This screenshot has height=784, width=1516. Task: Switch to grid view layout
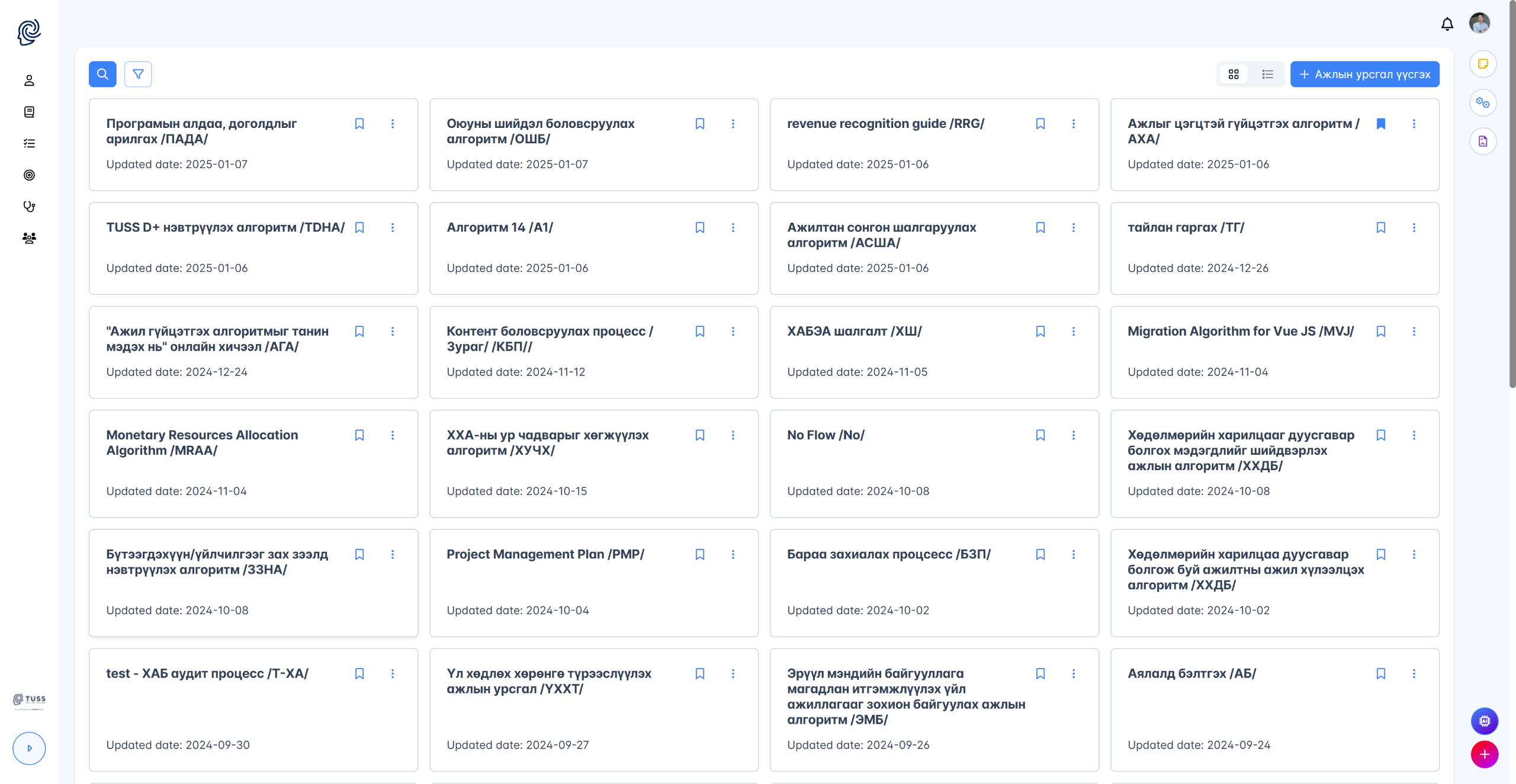click(1234, 74)
